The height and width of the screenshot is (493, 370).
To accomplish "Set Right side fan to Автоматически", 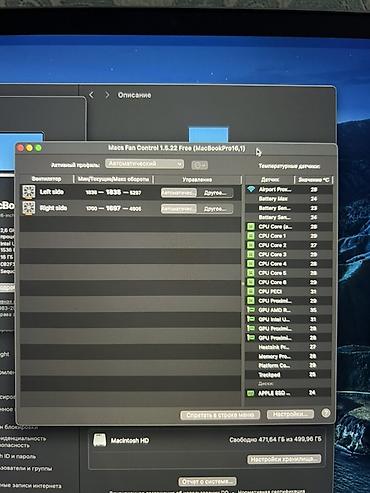I will click(x=179, y=209).
